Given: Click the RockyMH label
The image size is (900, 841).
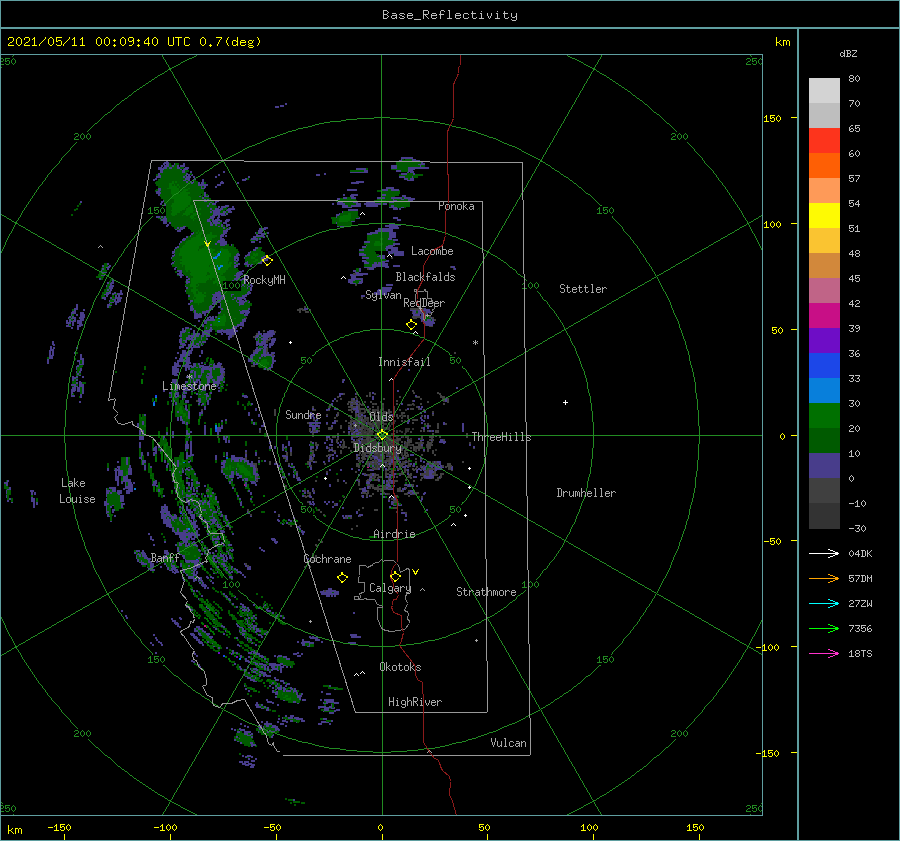Looking at the screenshot, I should pyautogui.click(x=264, y=280).
